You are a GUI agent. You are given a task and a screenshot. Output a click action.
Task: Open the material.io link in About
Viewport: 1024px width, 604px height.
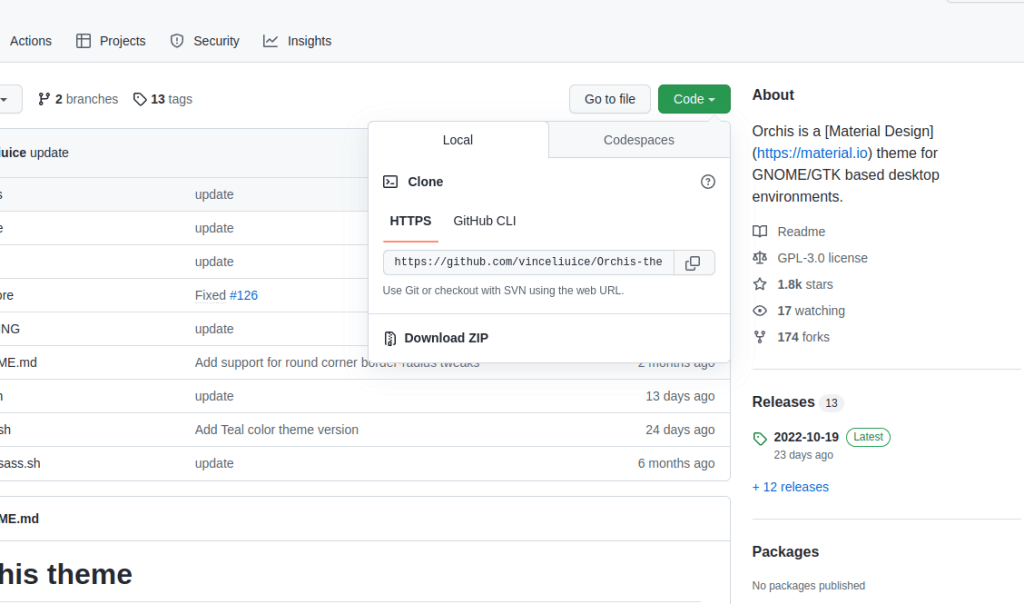click(813, 153)
